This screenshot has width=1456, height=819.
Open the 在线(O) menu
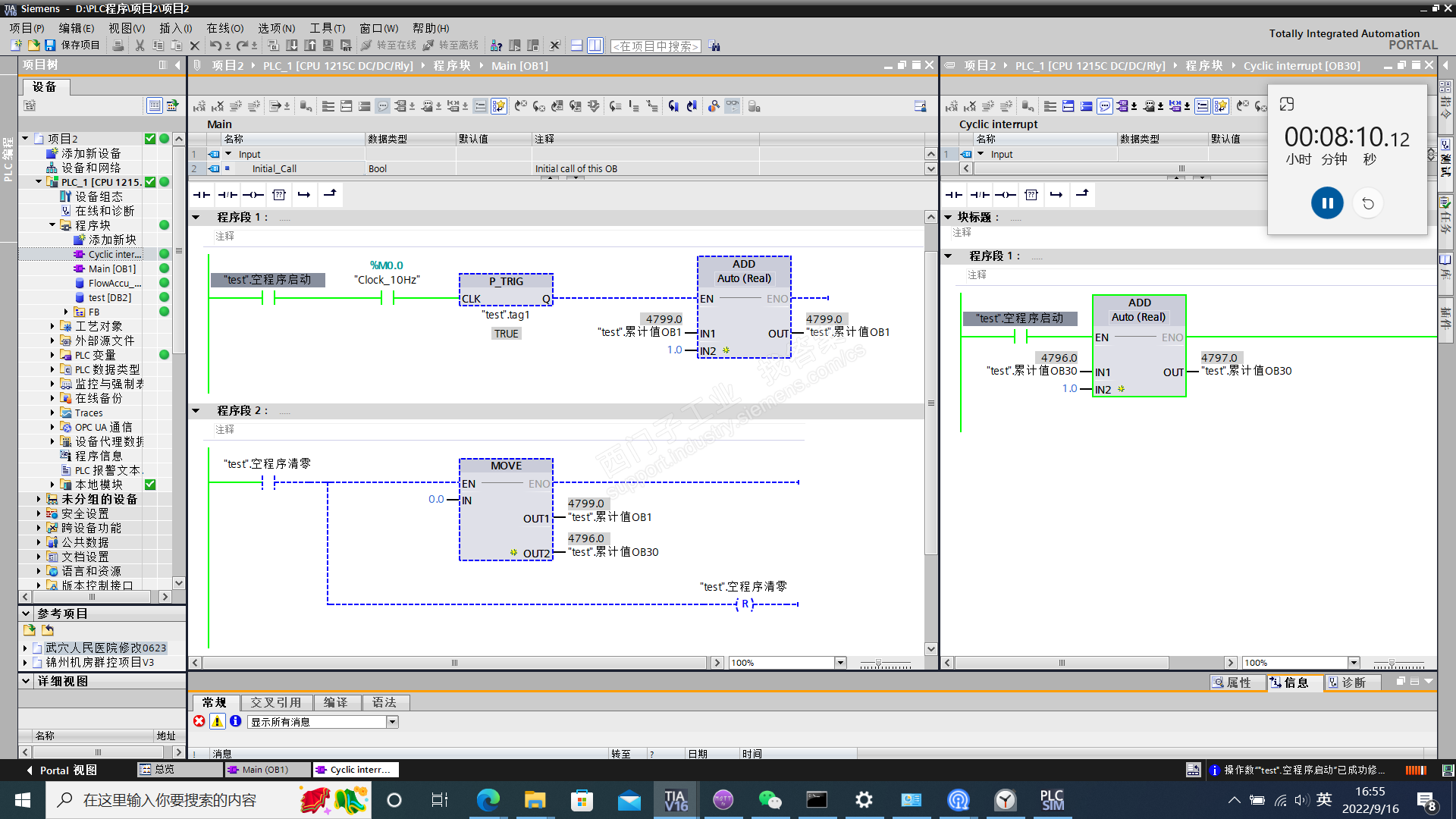click(x=224, y=28)
